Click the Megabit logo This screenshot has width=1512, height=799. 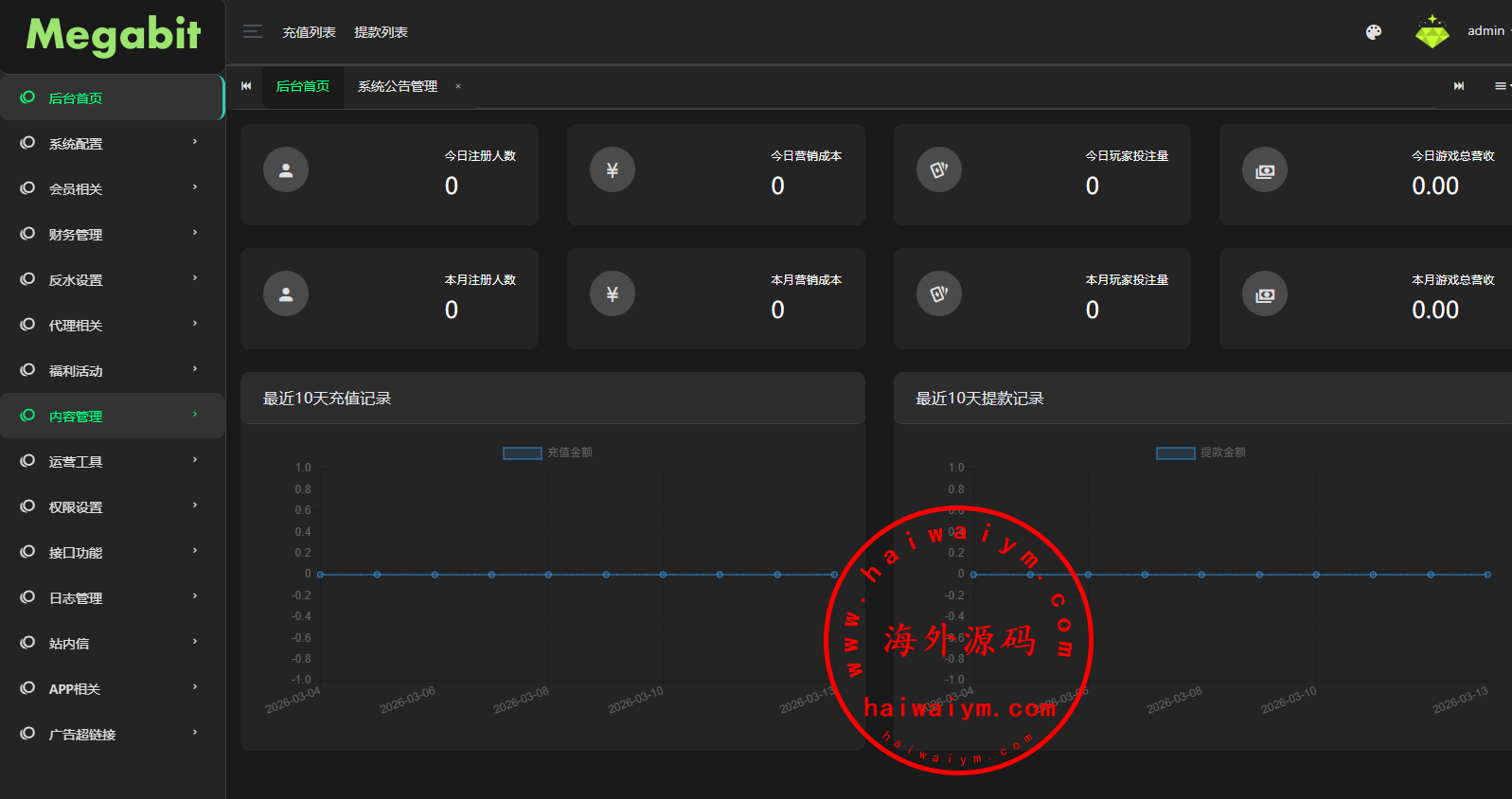pos(113,36)
